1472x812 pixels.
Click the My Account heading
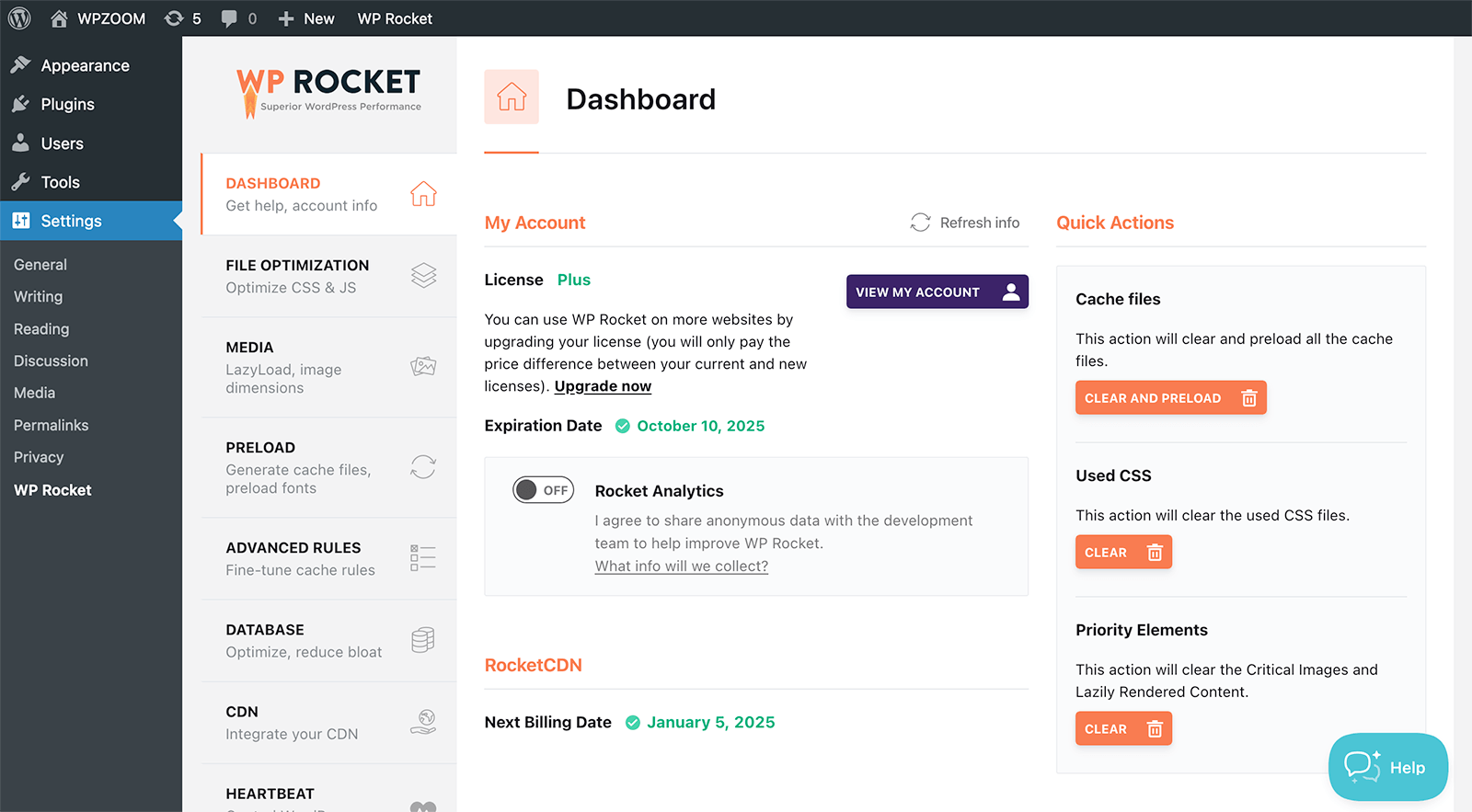[x=535, y=223]
